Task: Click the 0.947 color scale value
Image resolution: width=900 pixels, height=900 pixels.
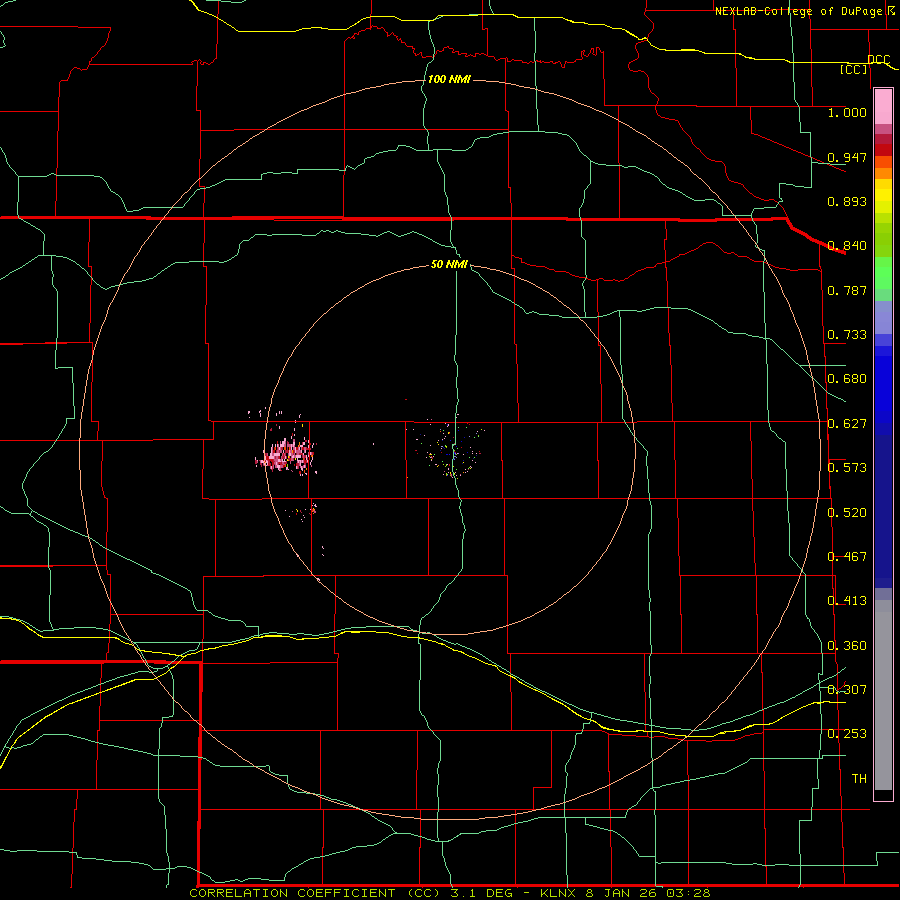Action: coord(847,157)
